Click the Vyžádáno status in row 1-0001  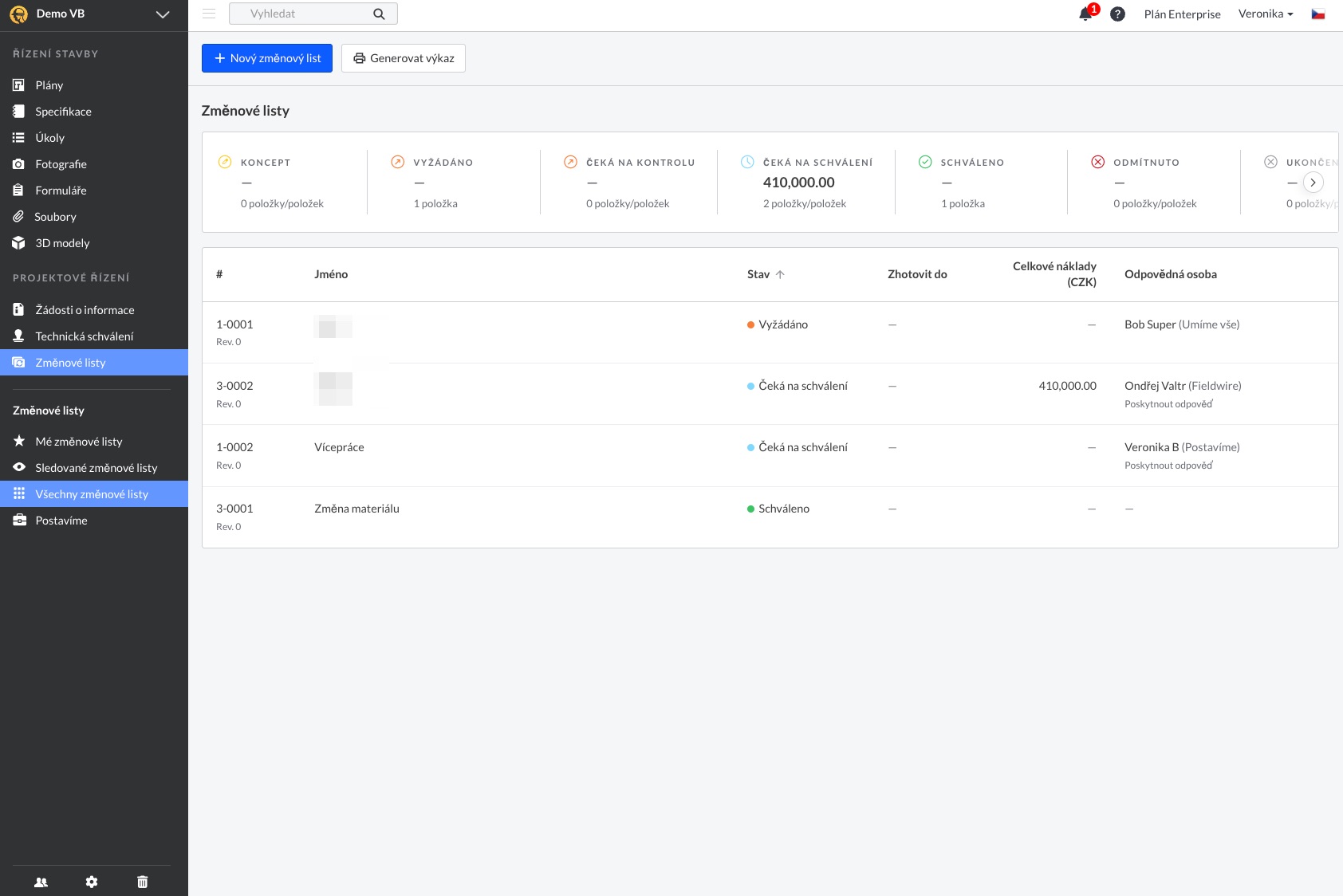pyautogui.click(x=778, y=324)
